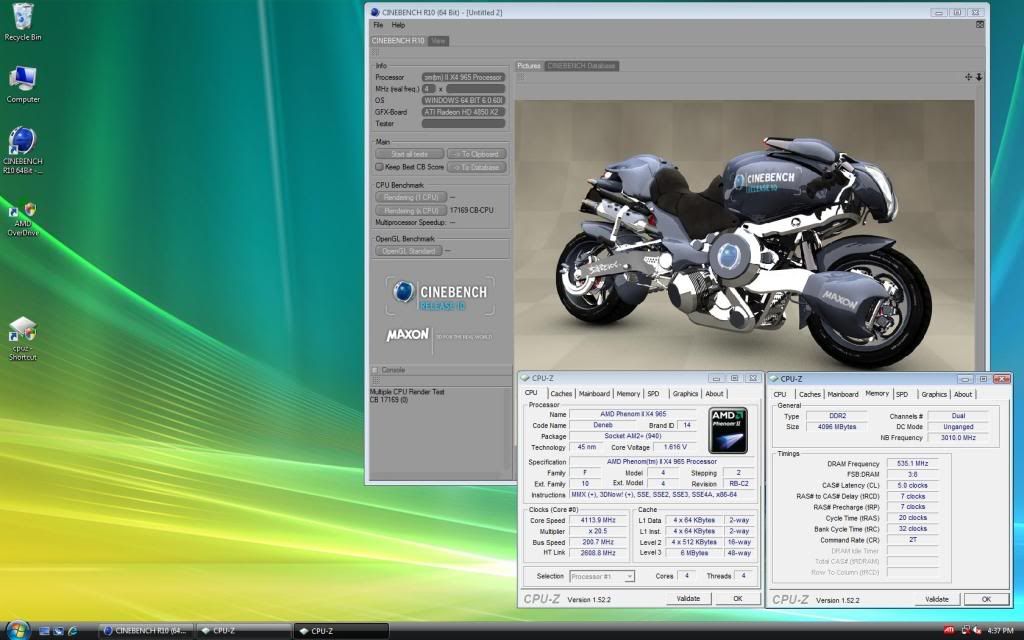Select the cpuz Shortcut desktop icon
Viewport: 1024px width, 640px height.
tap(22, 330)
